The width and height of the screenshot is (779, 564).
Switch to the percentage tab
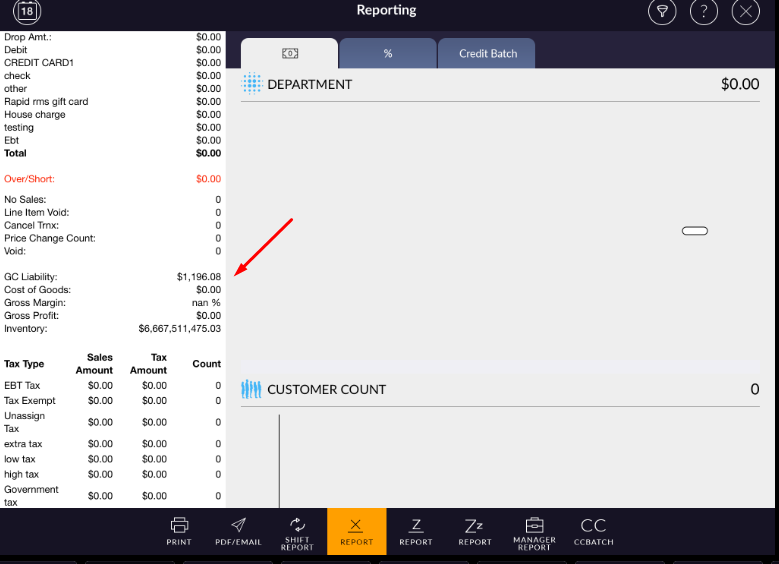pyautogui.click(x=388, y=54)
